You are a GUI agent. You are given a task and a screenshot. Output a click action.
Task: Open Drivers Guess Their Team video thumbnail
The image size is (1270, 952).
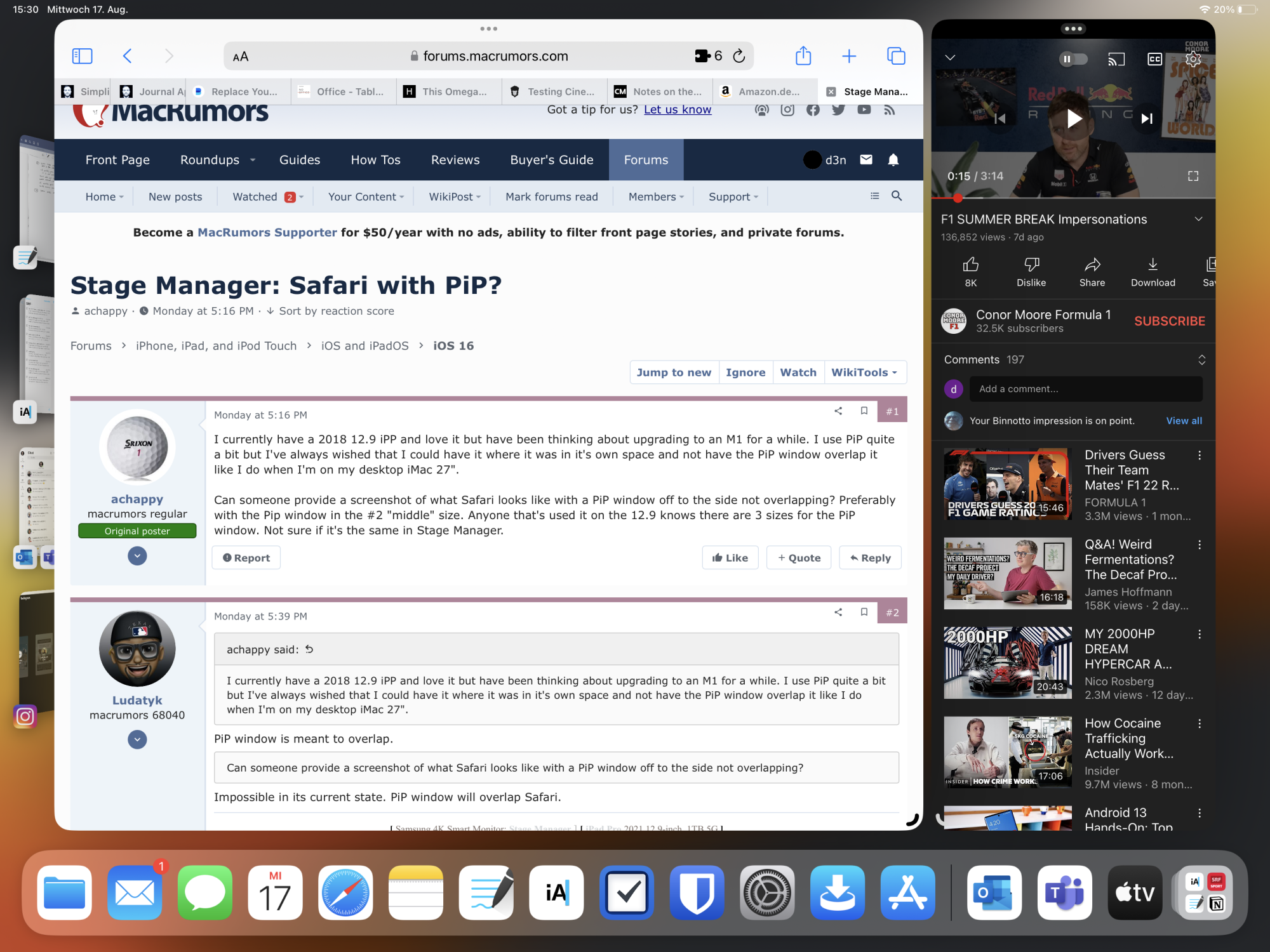1007,484
